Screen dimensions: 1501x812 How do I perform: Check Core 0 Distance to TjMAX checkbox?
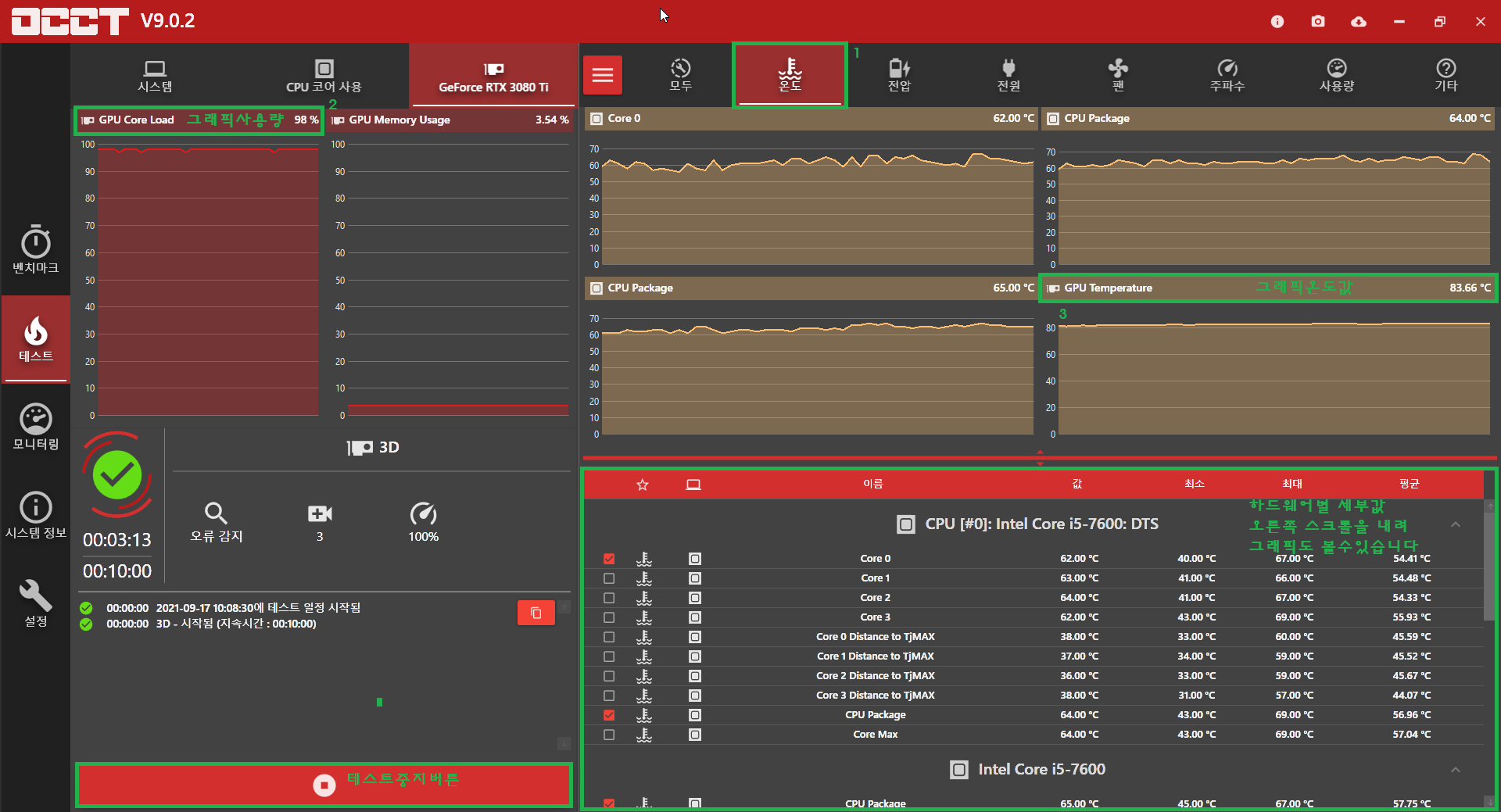point(609,637)
